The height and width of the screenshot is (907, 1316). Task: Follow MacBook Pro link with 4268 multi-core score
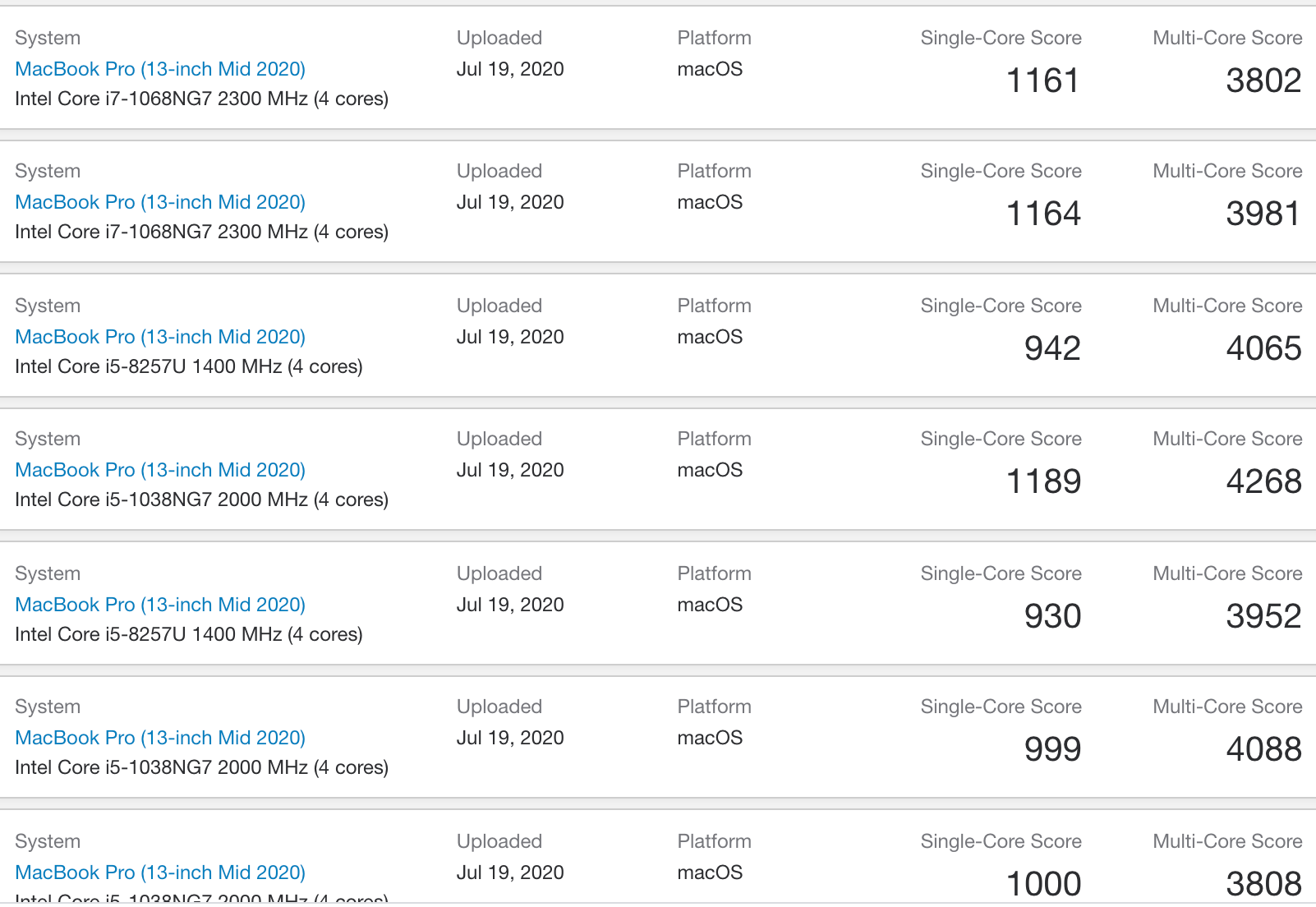[160, 470]
